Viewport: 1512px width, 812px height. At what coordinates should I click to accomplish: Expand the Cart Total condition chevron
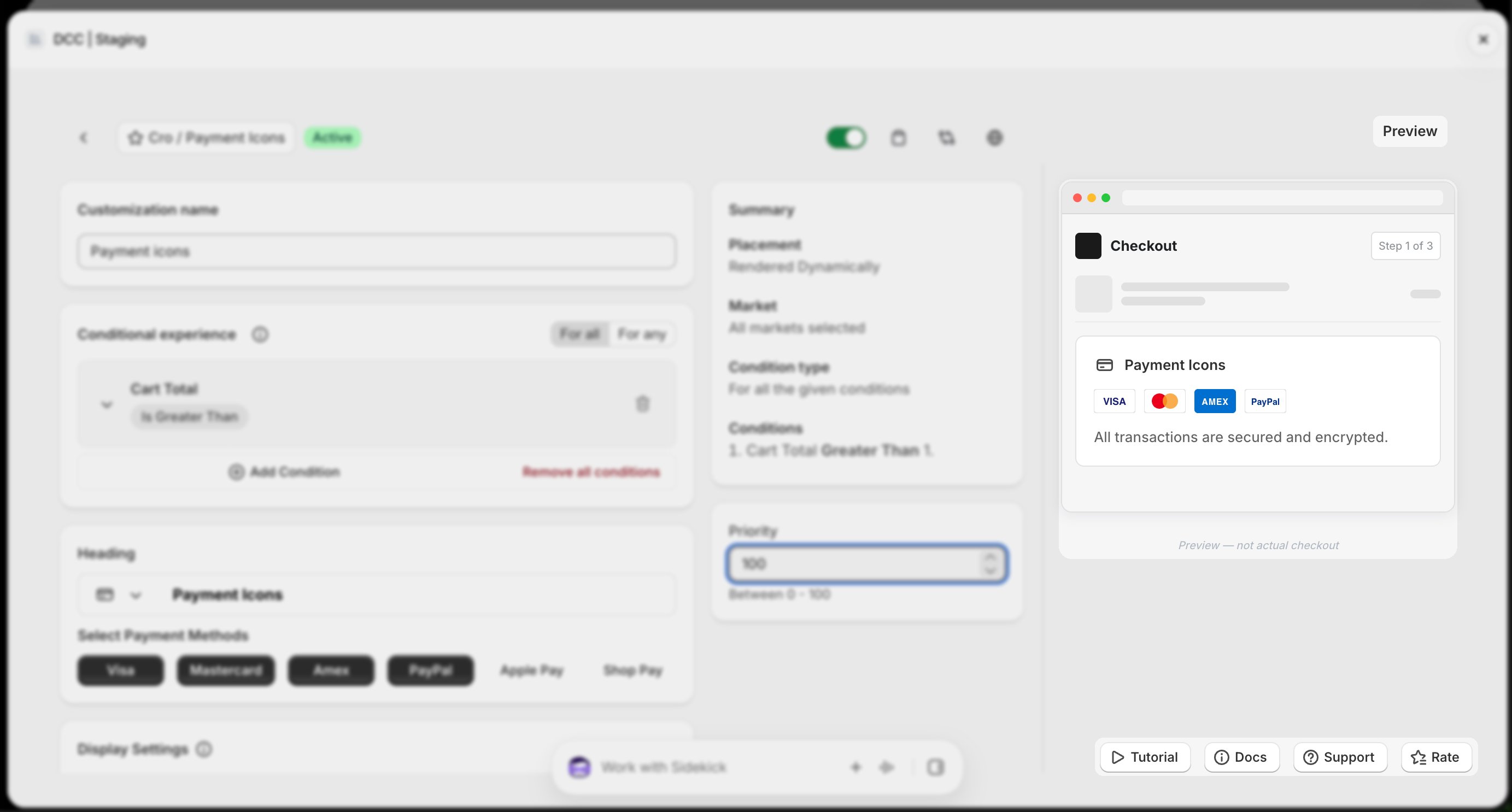point(107,404)
